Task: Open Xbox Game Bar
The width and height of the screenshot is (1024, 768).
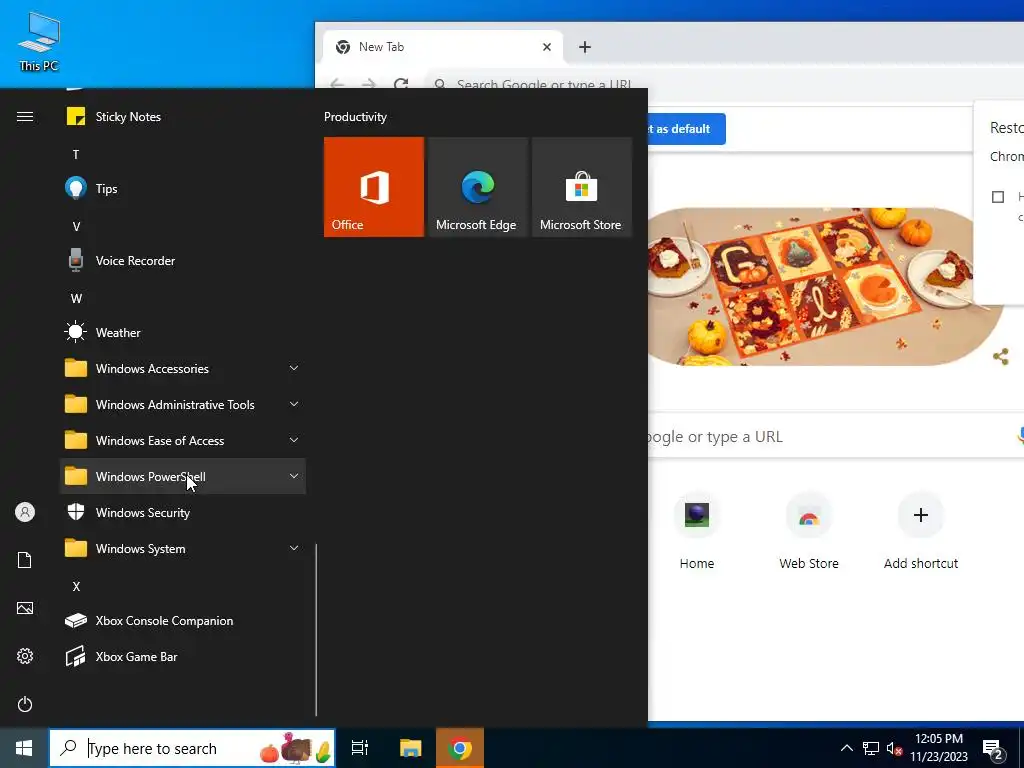Action: click(x=183, y=656)
